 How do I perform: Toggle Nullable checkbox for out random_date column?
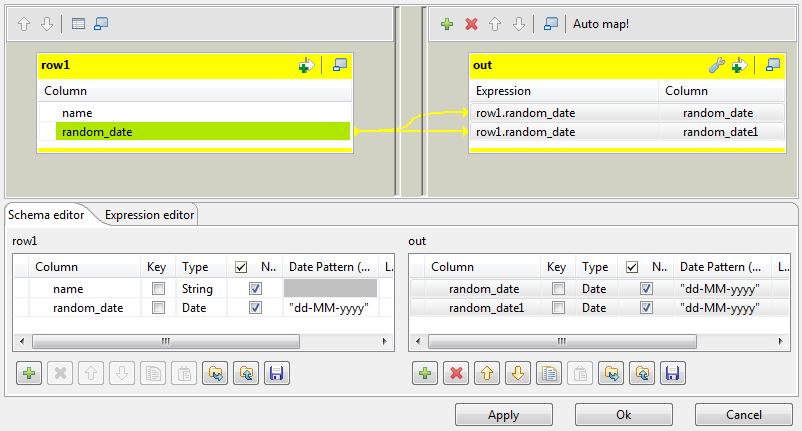click(x=647, y=289)
